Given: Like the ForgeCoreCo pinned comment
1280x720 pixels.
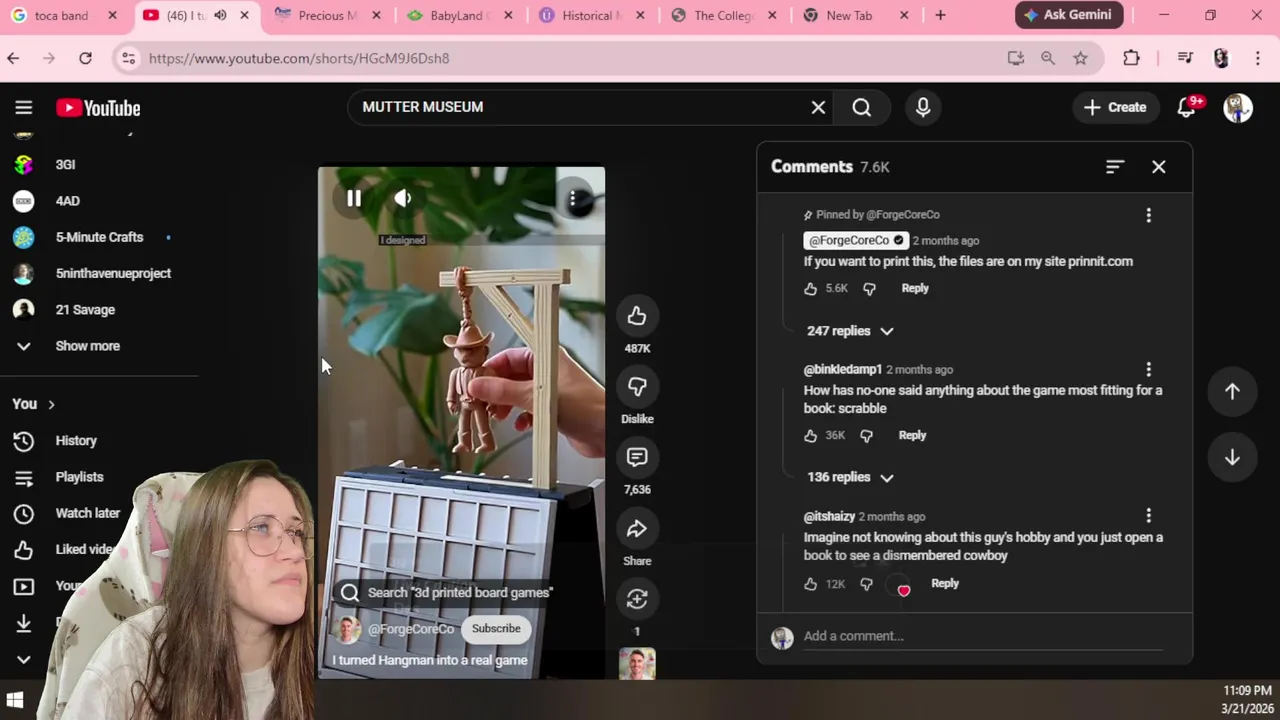Looking at the screenshot, I should click(811, 288).
